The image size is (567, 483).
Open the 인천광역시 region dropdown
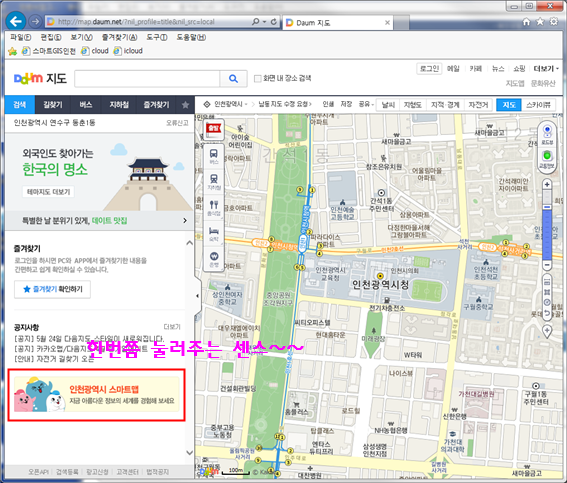tap(231, 104)
